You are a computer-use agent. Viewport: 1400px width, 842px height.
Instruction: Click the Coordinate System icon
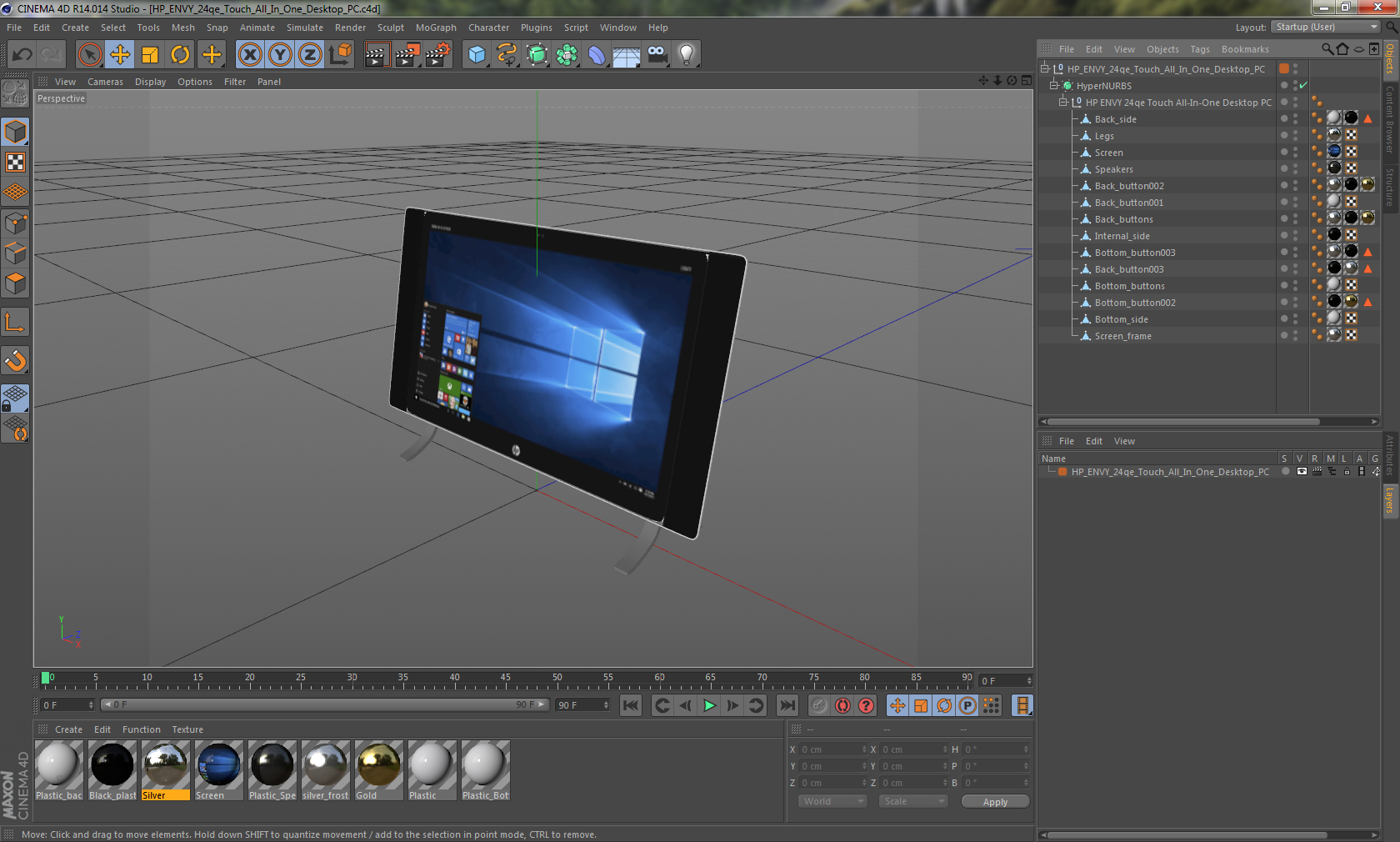click(340, 55)
